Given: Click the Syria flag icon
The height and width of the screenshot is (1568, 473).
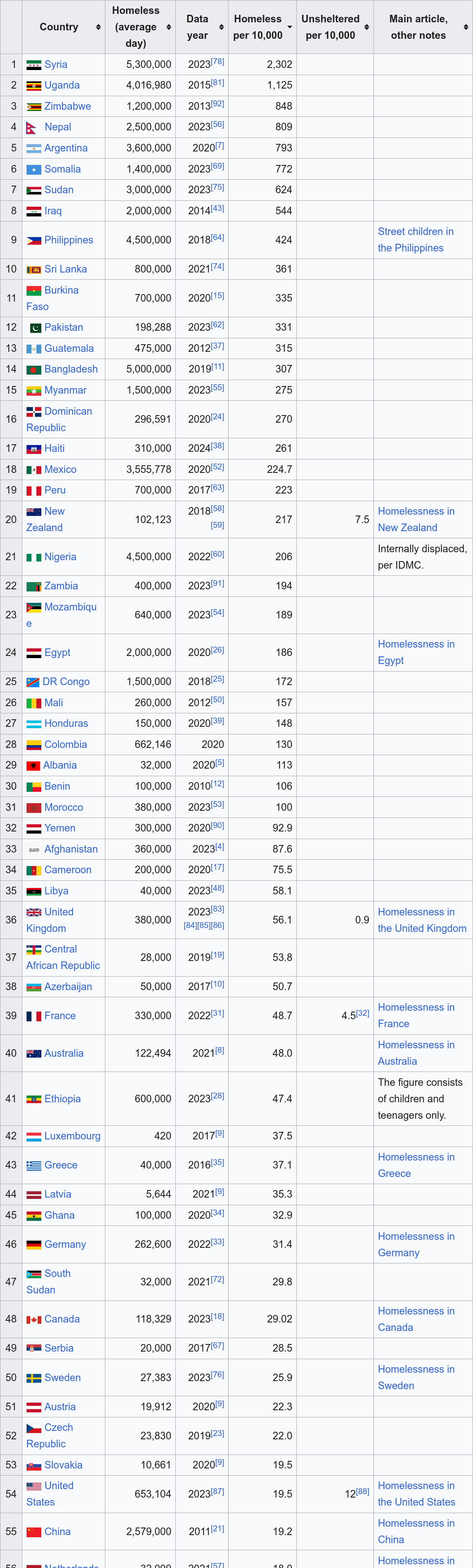Looking at the screenshot, I should [33, 65].
